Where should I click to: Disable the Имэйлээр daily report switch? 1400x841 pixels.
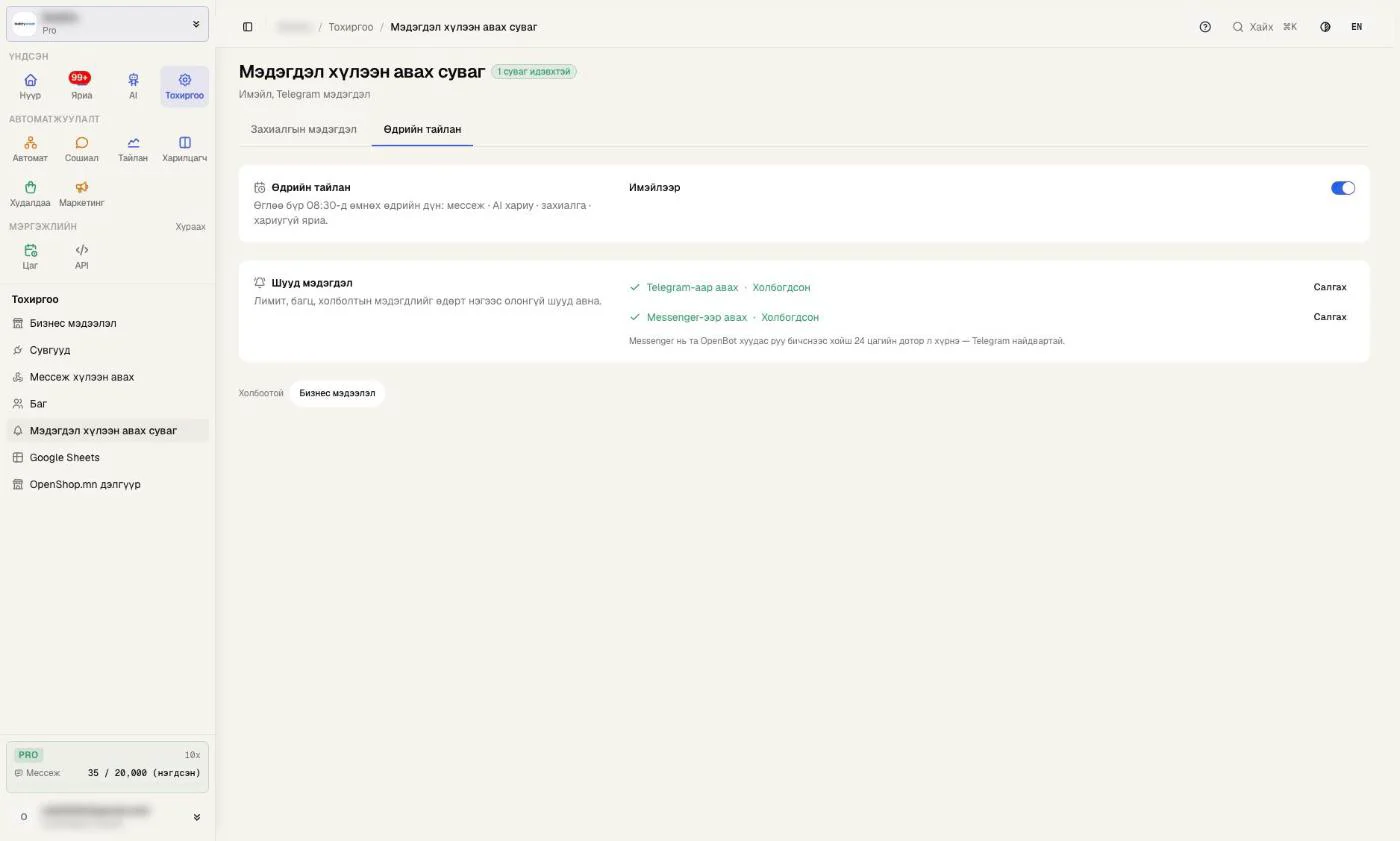pos(1343,188)
